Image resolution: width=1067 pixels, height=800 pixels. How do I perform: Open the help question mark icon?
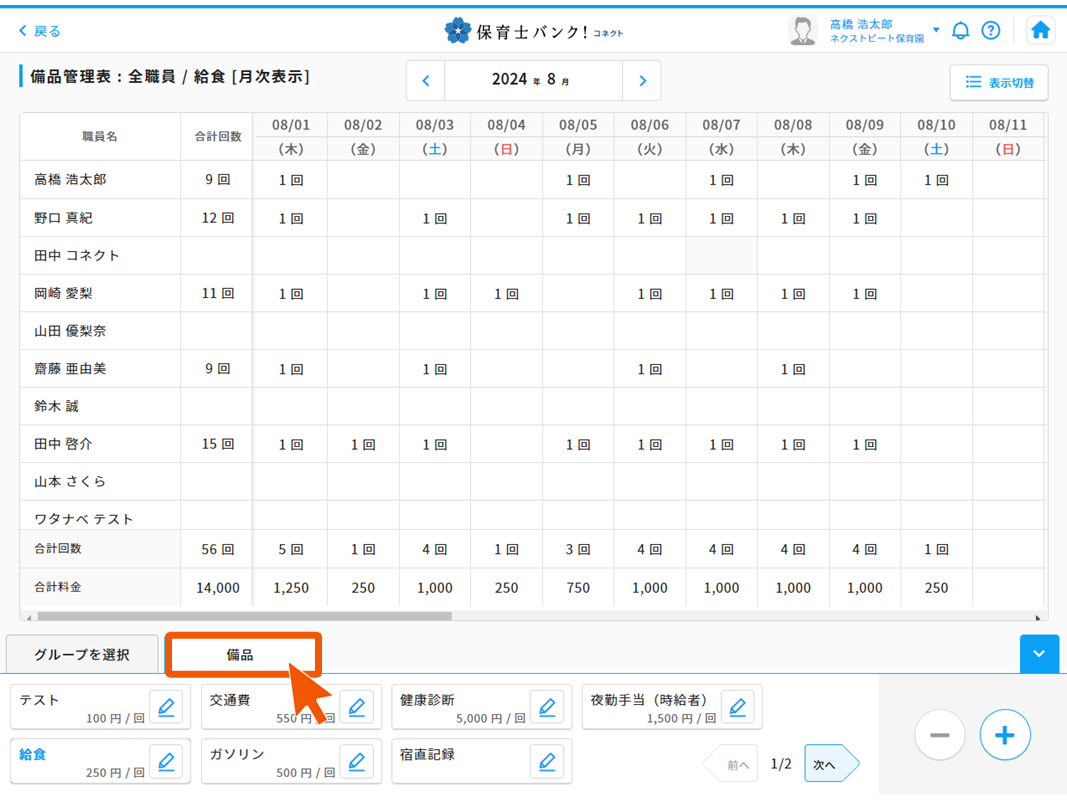tap(990, 30)
